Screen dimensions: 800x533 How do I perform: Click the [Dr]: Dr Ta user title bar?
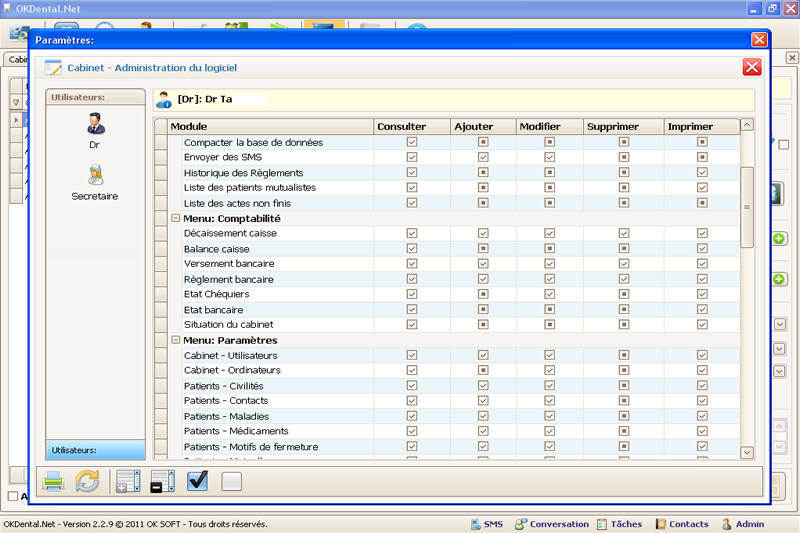pos(454,99)
